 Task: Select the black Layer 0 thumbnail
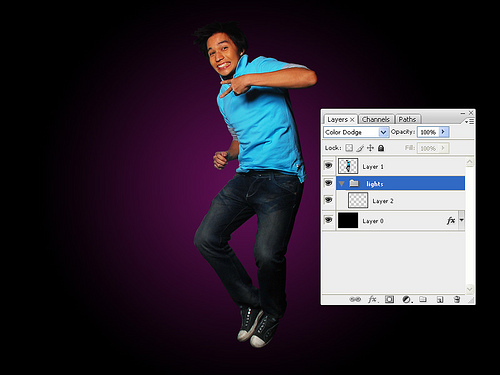(348, 220)
